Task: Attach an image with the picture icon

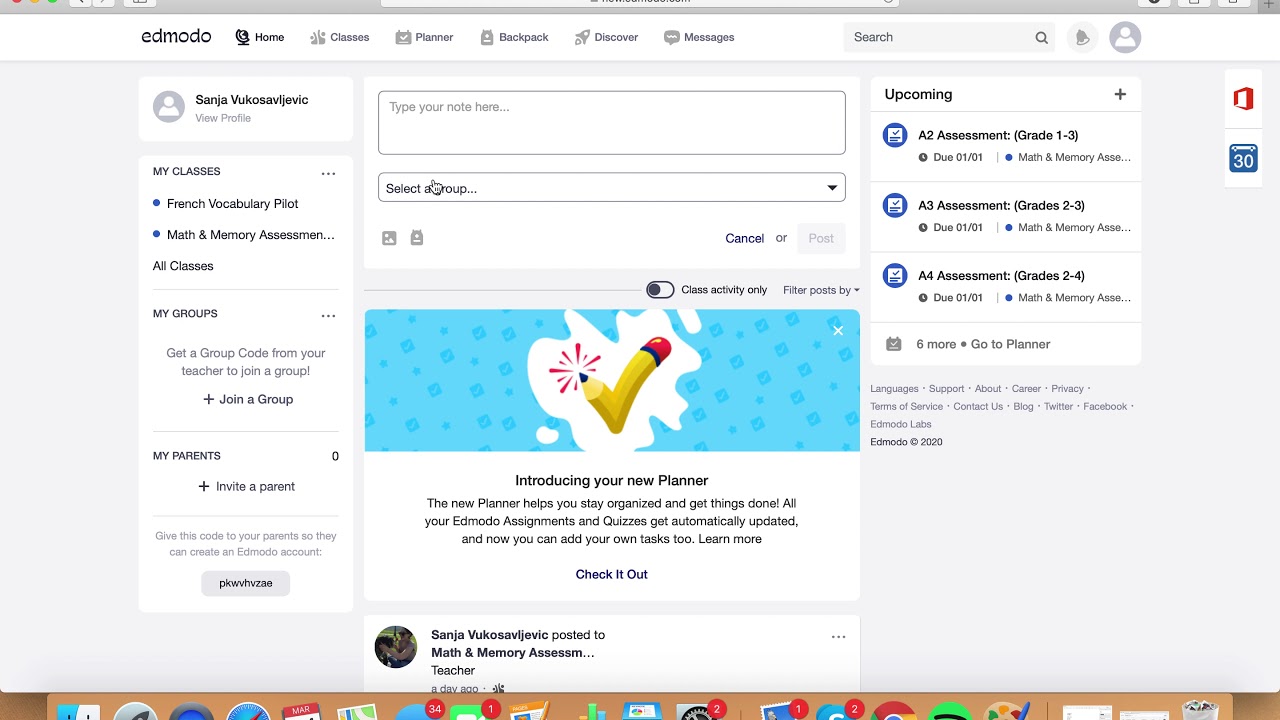Action: (x=389, y=238)
